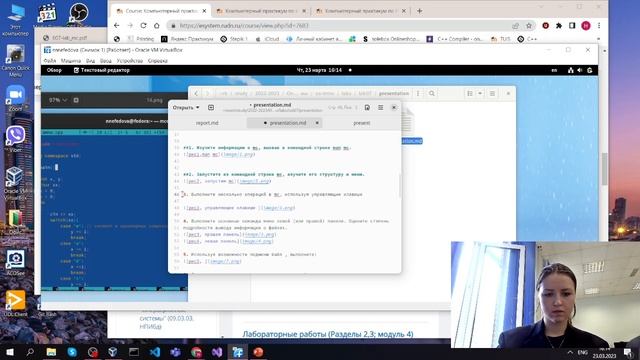Screen dimensions: 640x360
Task: Click the share icon in address bar
Action: [x=516, y=26]
